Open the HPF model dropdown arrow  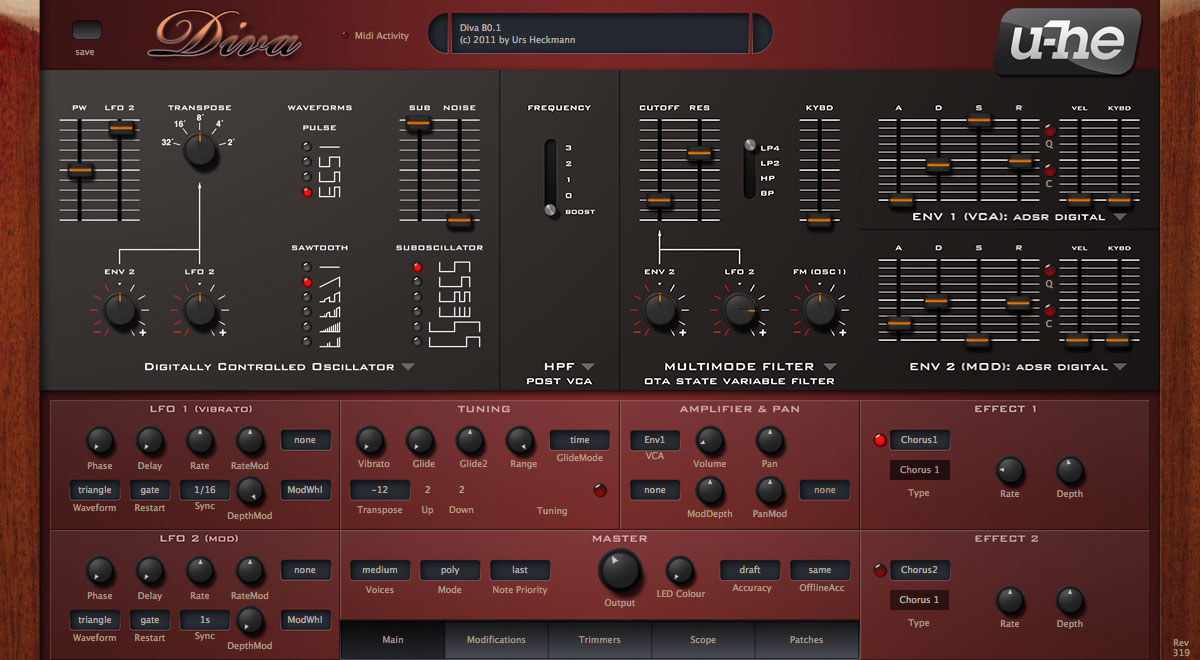coord(588,367)
